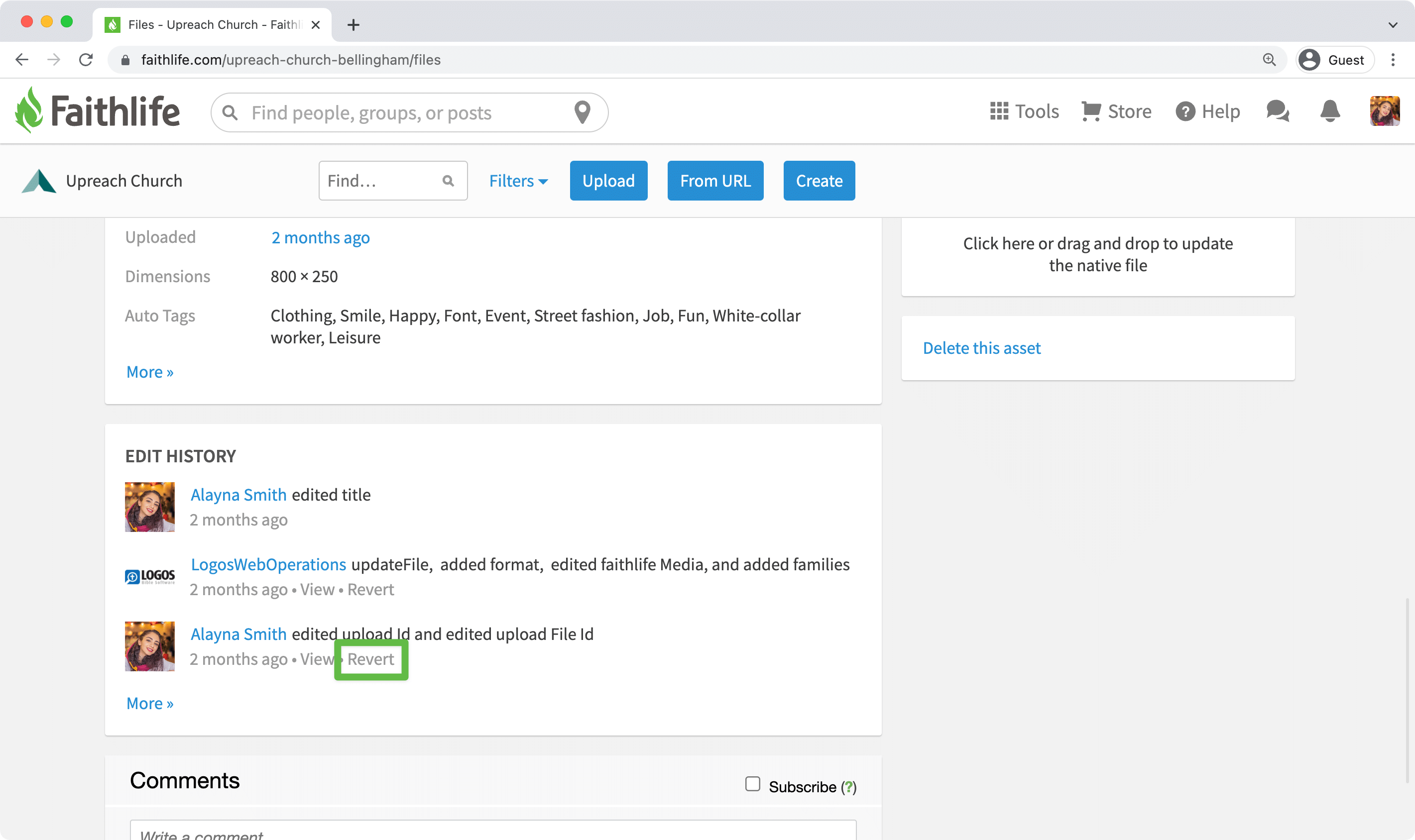Open the browser three-dot menu
This screenshot has height=840, width=1415.
coord(1393,59)
